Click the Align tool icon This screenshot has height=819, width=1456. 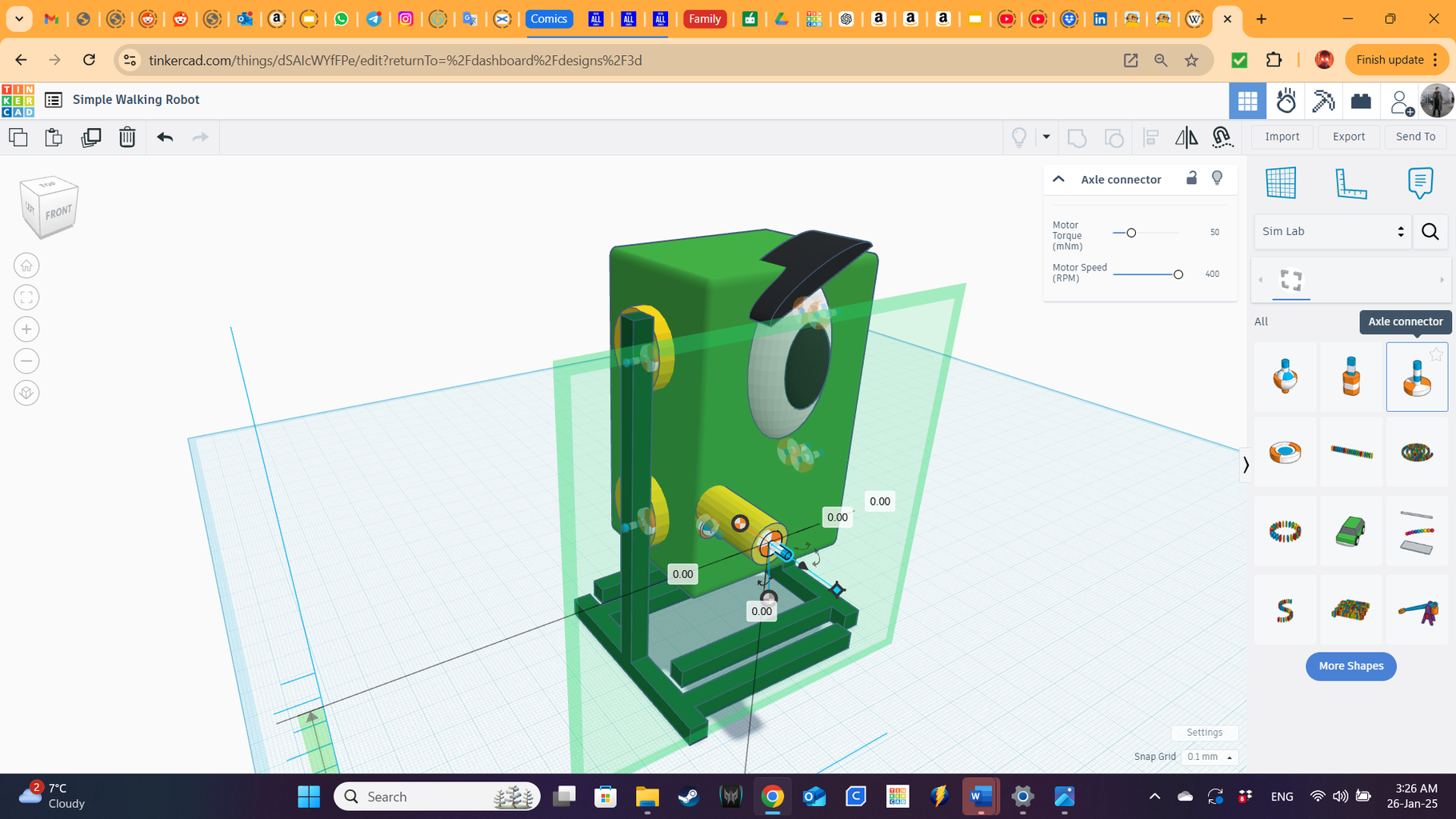click(1150, 137)
